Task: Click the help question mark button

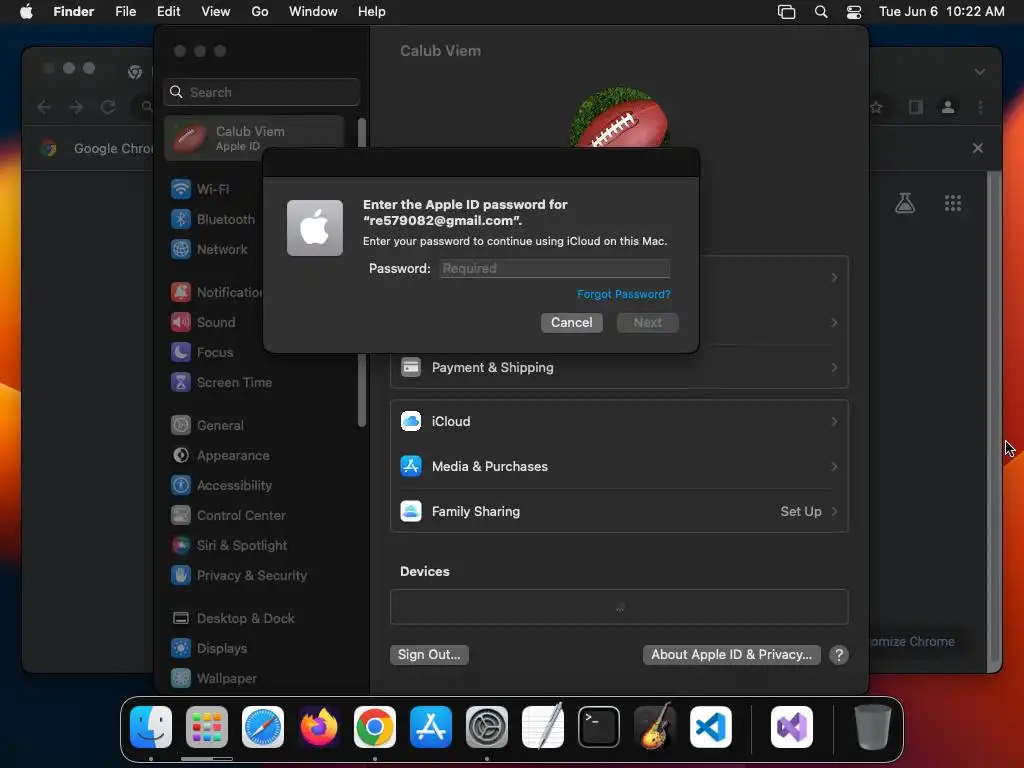Action: (x=839, y=654)
